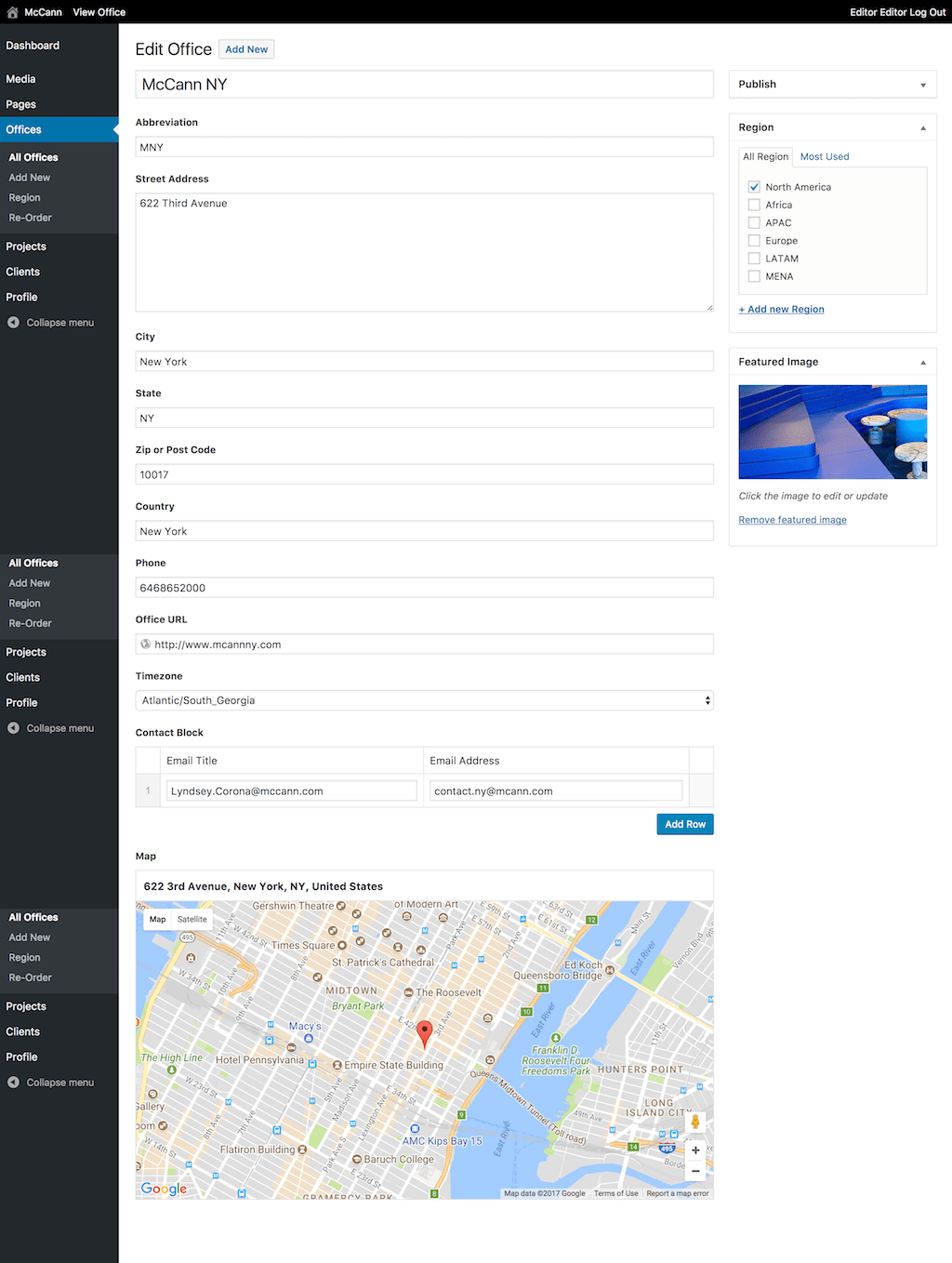This screenshot has width=952, height=1263.
Task: Click the + Add new Region link
Action: [x=781, y=309]
